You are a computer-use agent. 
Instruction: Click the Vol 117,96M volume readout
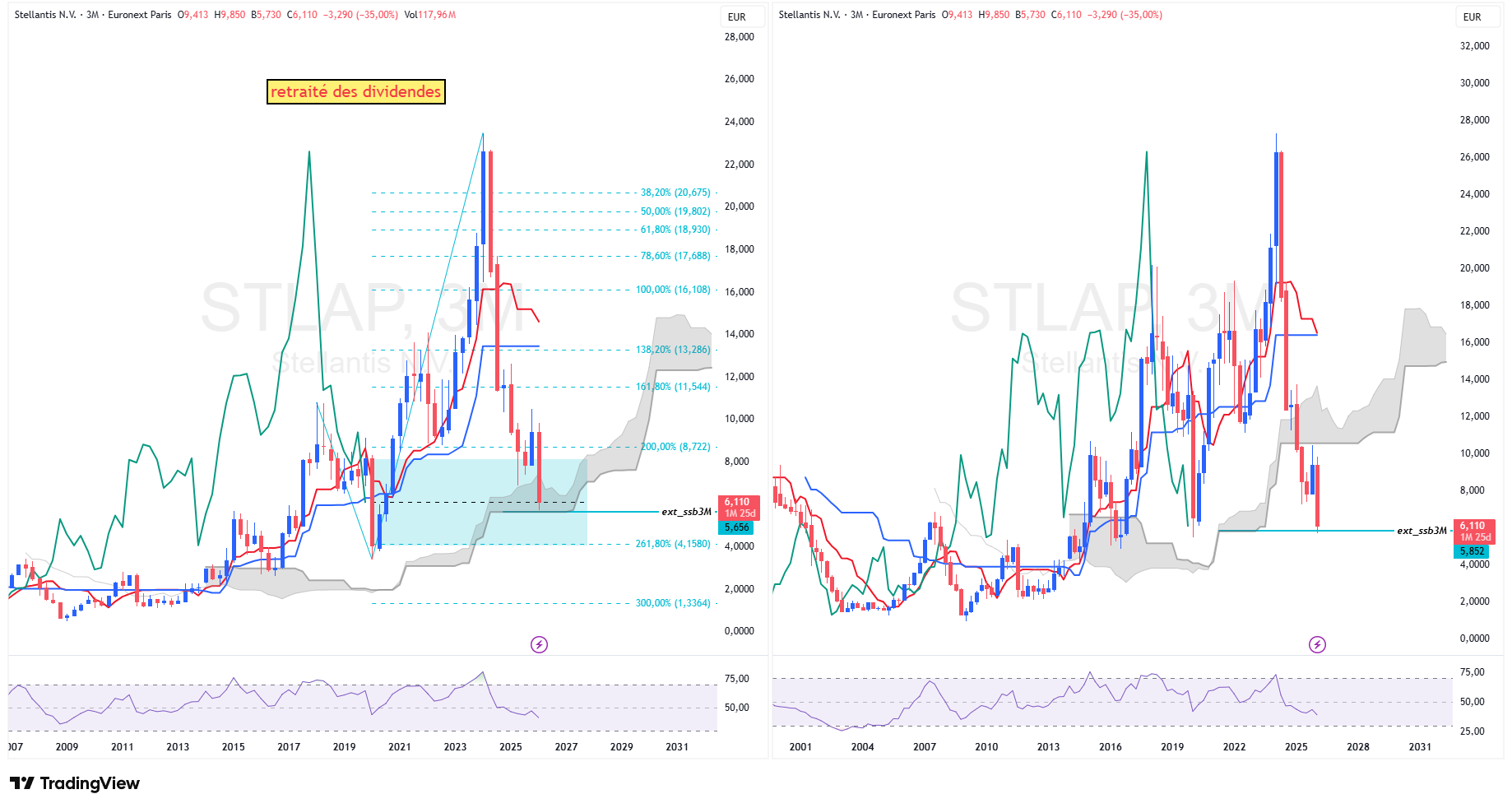click(x=430, y=15)
